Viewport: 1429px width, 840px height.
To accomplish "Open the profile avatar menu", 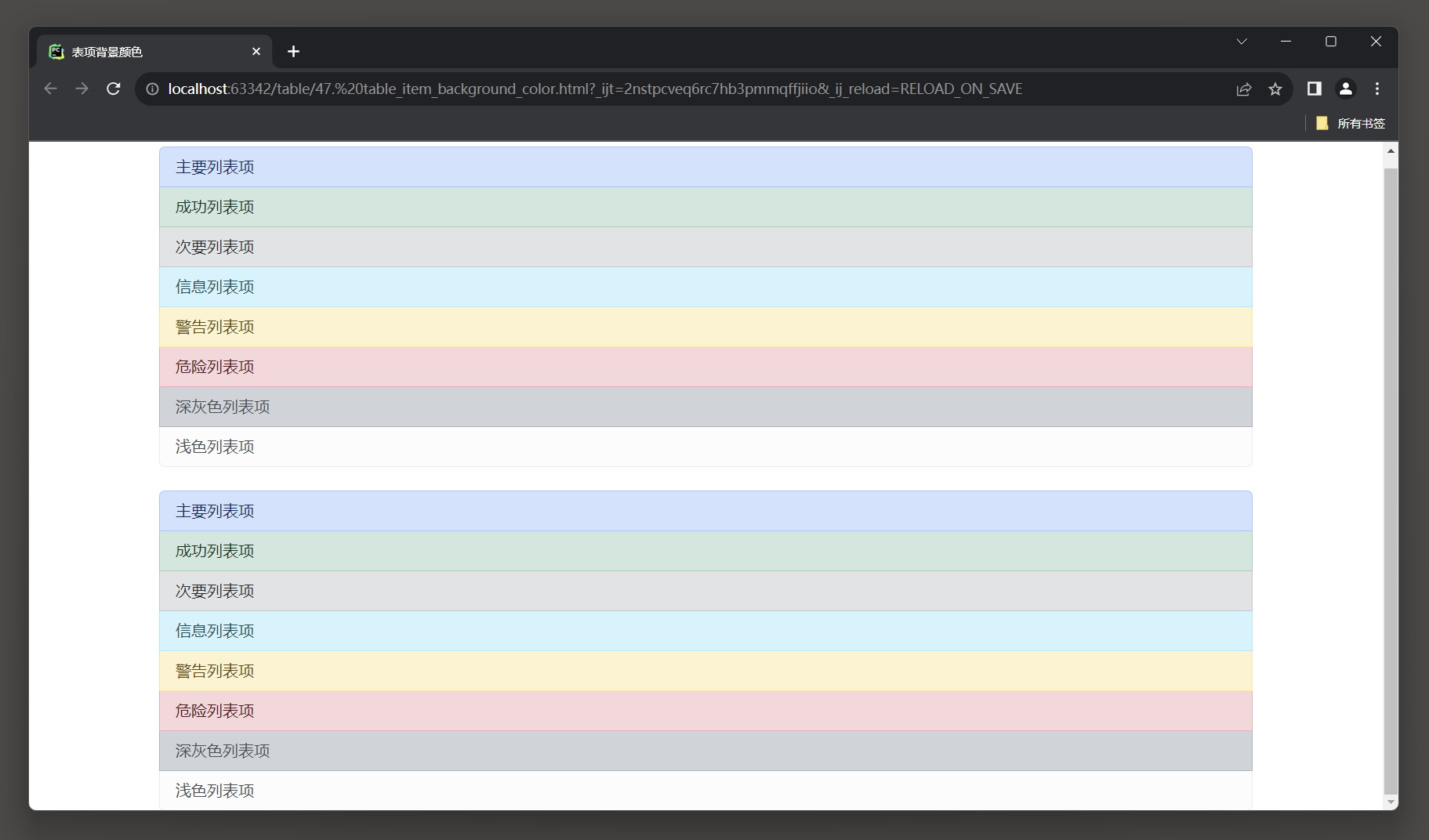I will 1346,89.
